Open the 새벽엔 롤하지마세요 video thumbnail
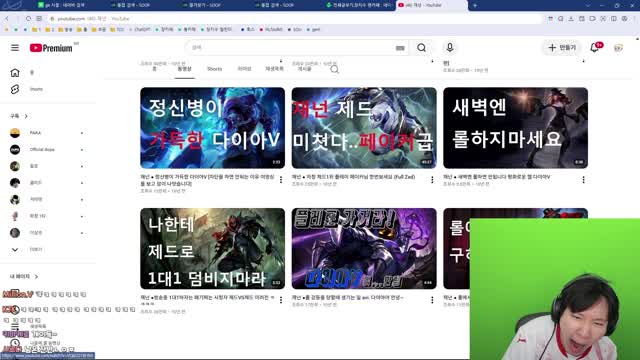640x360 pixels. [516, 128]
